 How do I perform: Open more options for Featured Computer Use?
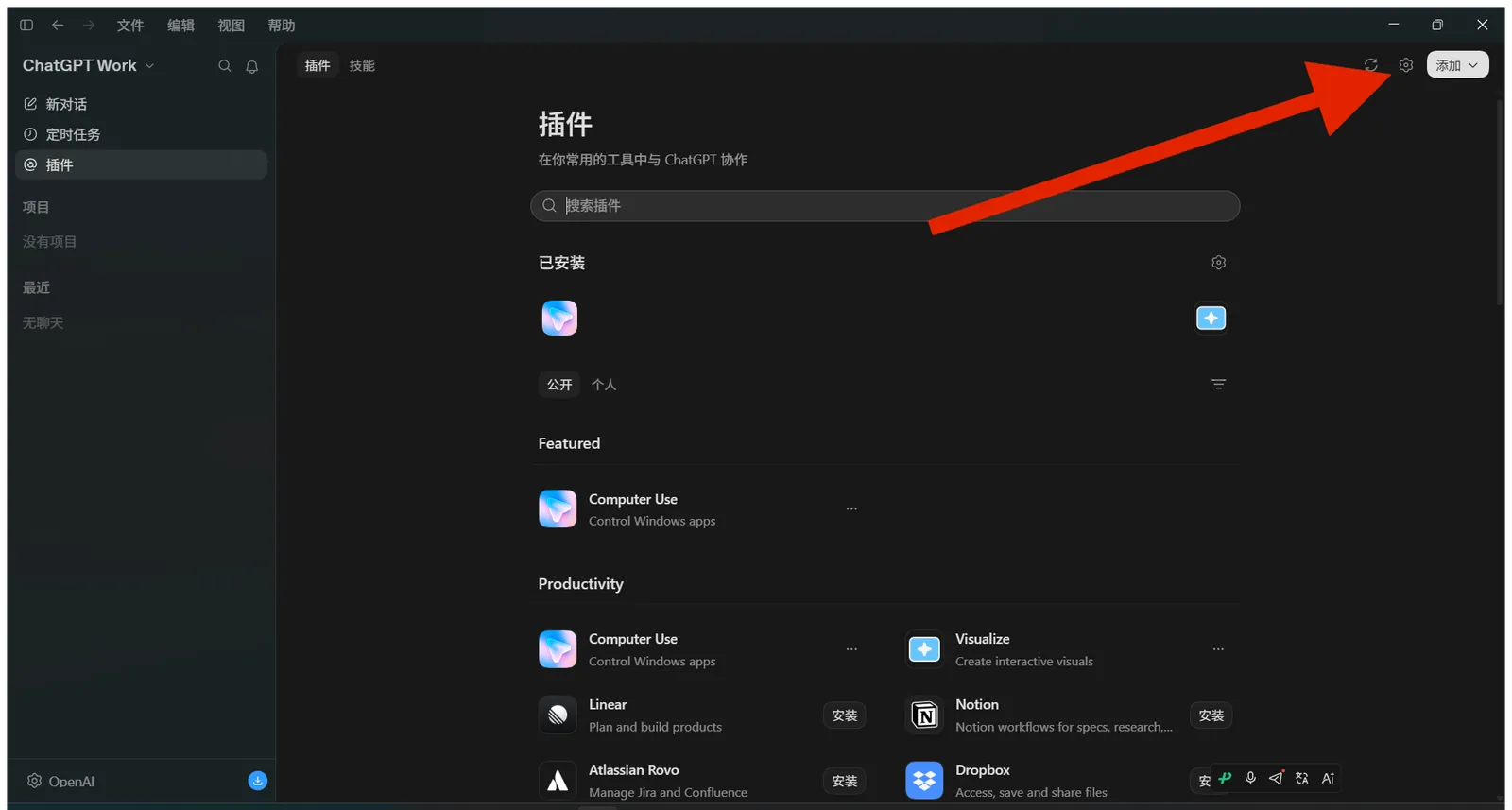[851, 508]
